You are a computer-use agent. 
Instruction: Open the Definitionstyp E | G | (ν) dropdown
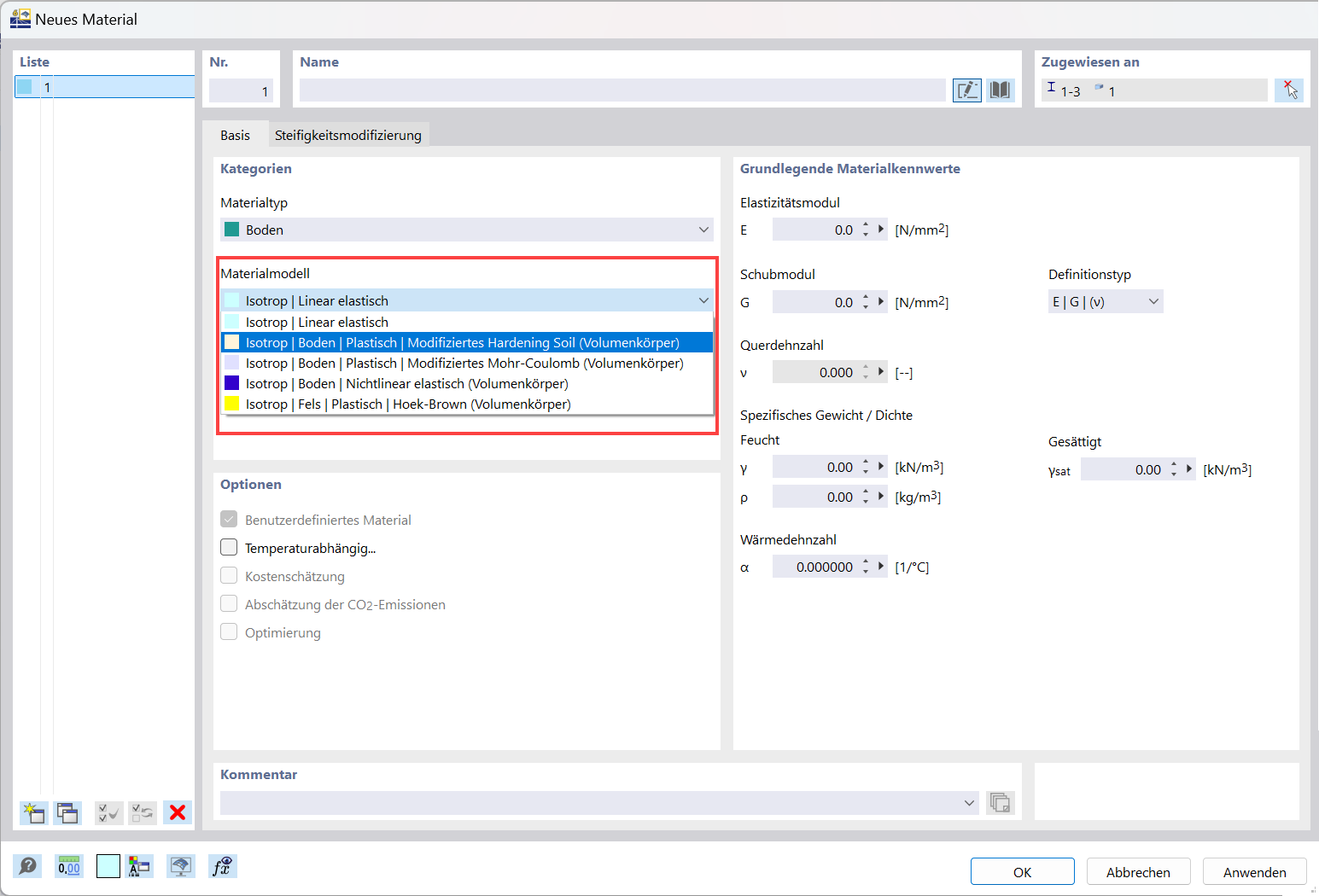pos(1106,302)
